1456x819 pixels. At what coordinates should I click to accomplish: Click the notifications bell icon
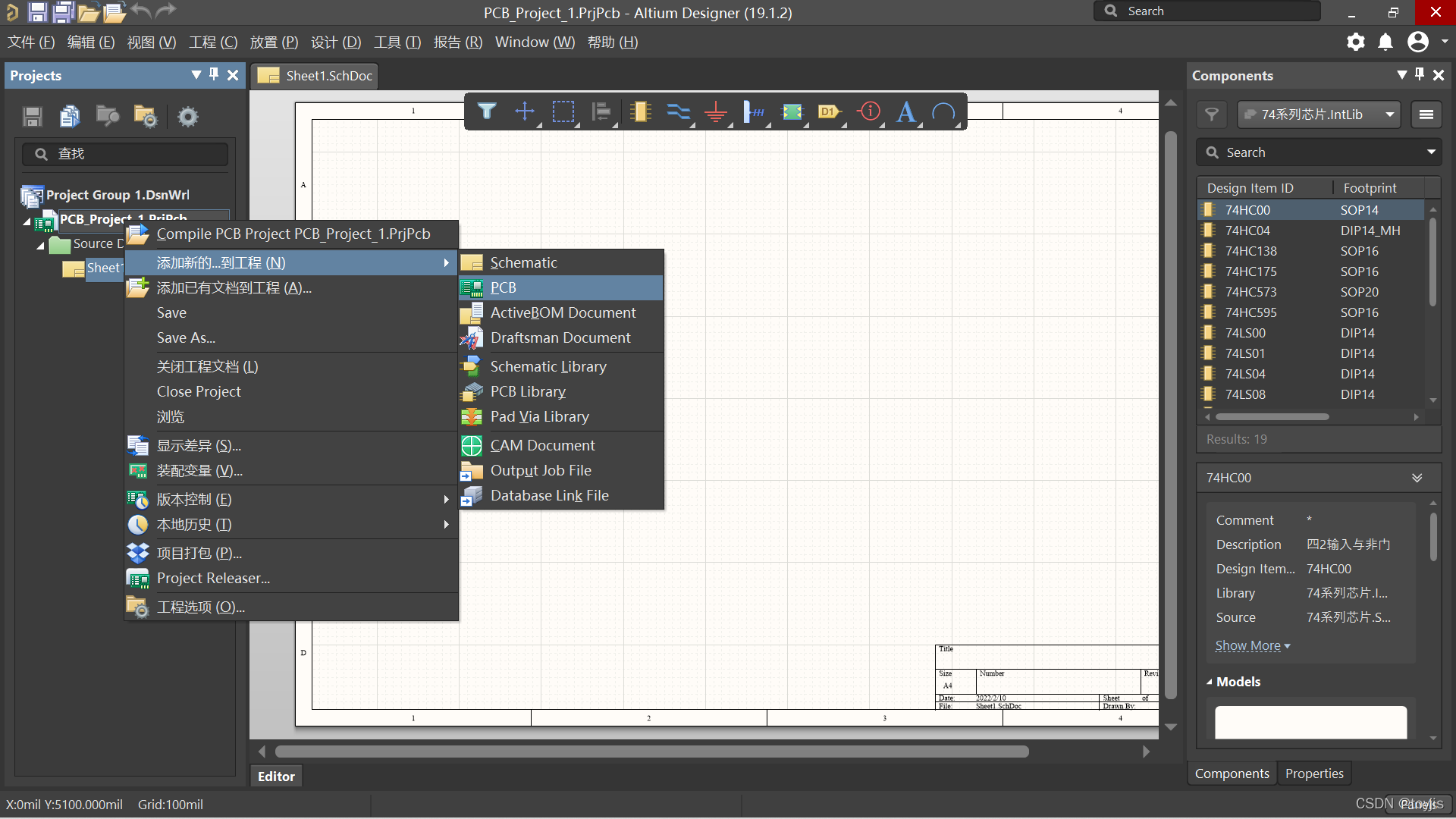click(x=1385, y=42)
